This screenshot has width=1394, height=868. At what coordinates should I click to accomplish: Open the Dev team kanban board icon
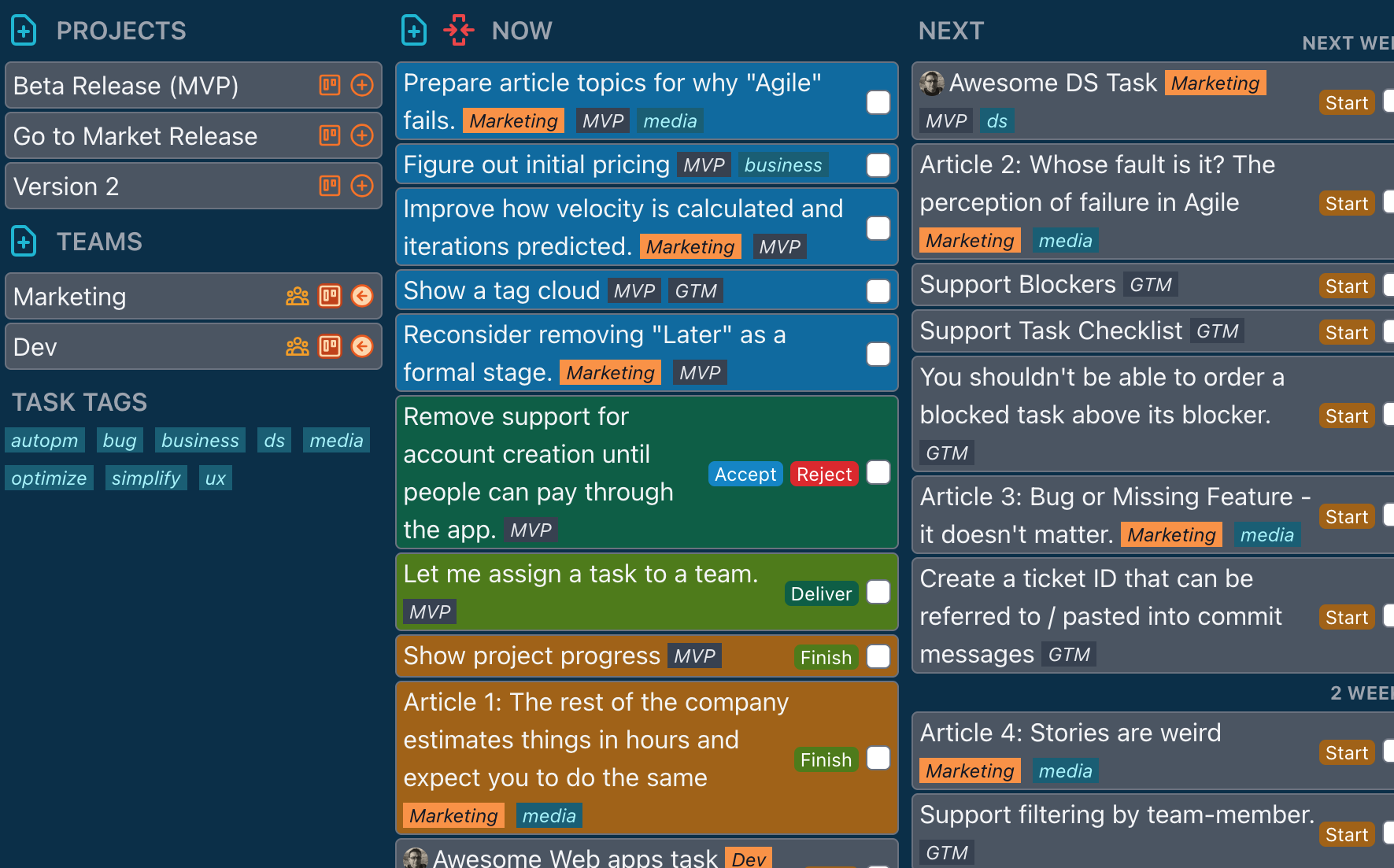click(330, 346)
